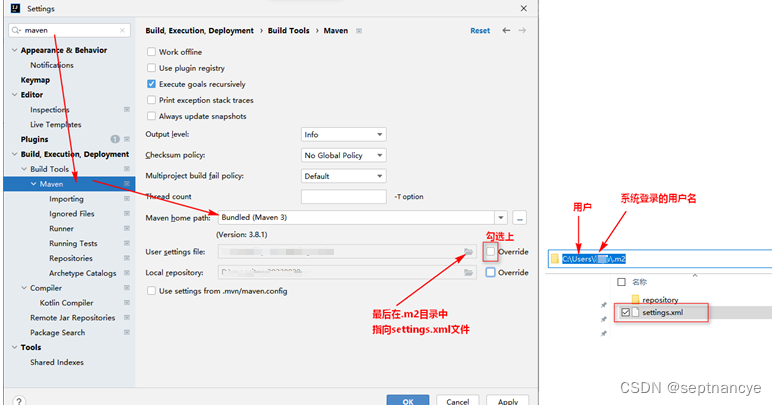The height and width of the screenshot is (405, 776).
Task: Click the project icon beside Ignored Files
Action: [x=127, y=213]
